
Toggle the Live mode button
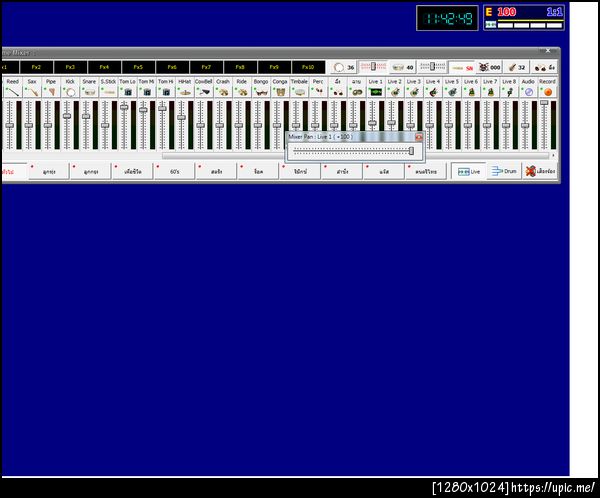tap(469, 171)
